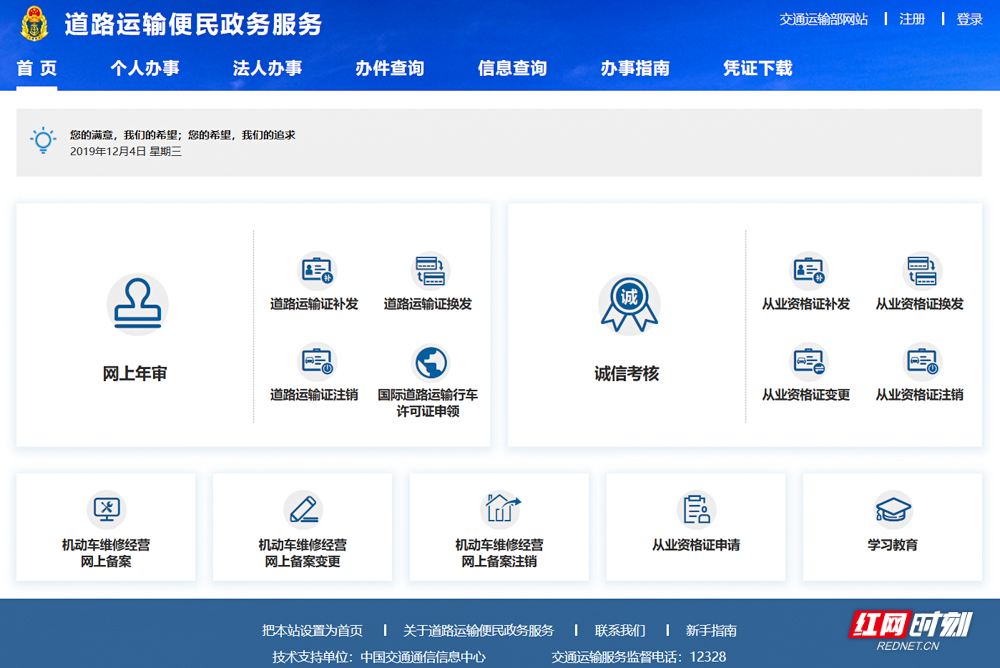The image size is (1000, 668).
Task: Select 凭证下载 in the navigation bar
Action: tap(757, 68)
